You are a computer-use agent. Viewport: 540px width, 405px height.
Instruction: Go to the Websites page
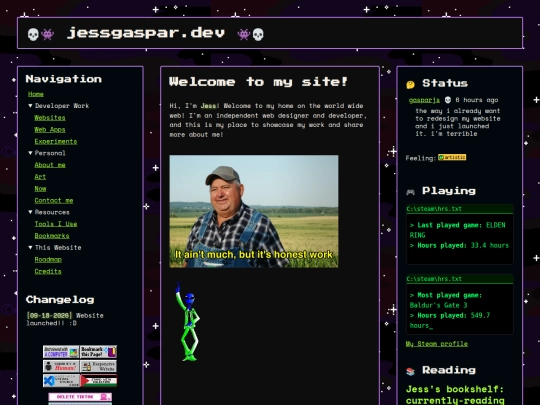pyautogui.click(x=50, y=118)
